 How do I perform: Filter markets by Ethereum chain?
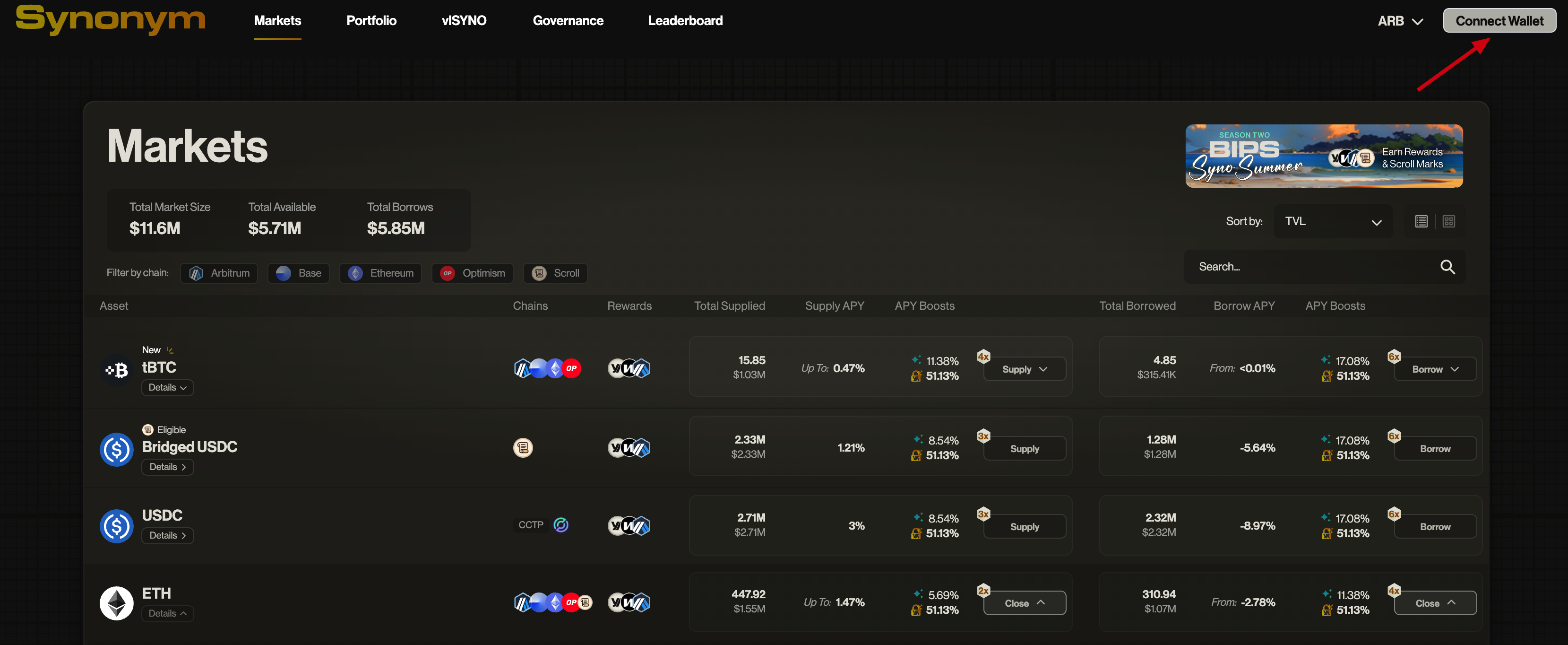(x=380, y=273)
